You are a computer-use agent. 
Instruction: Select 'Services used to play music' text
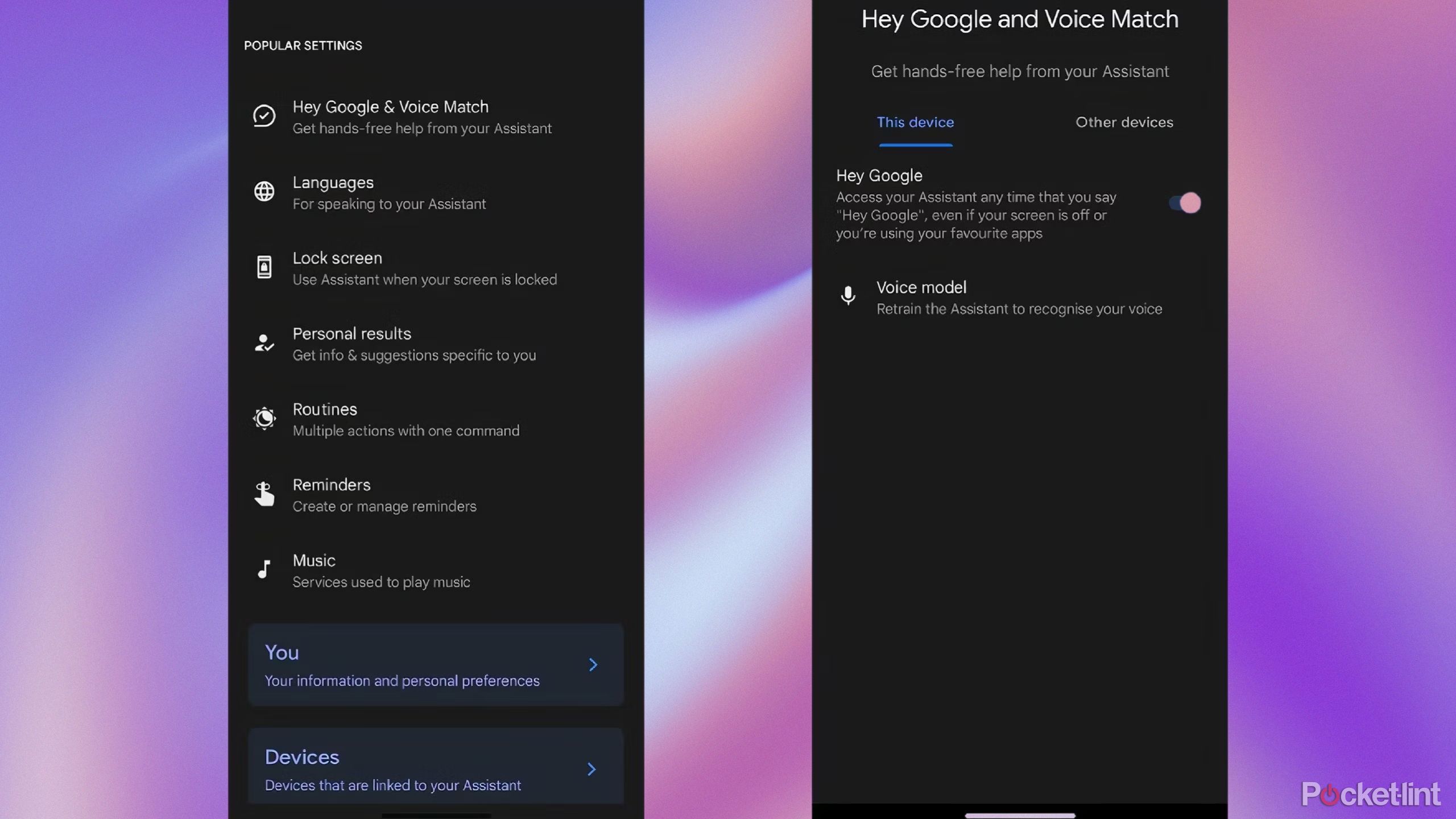pyautogui.click(x=381, y=582)
